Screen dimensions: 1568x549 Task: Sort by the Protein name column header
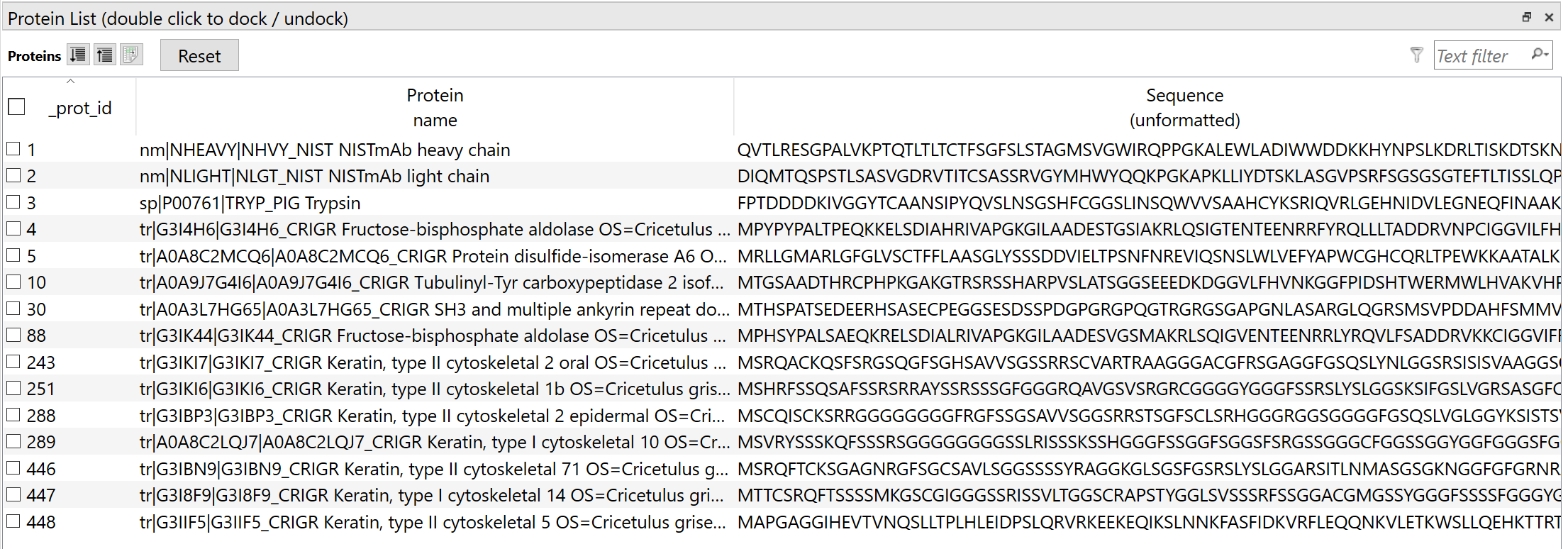[435, 107]
